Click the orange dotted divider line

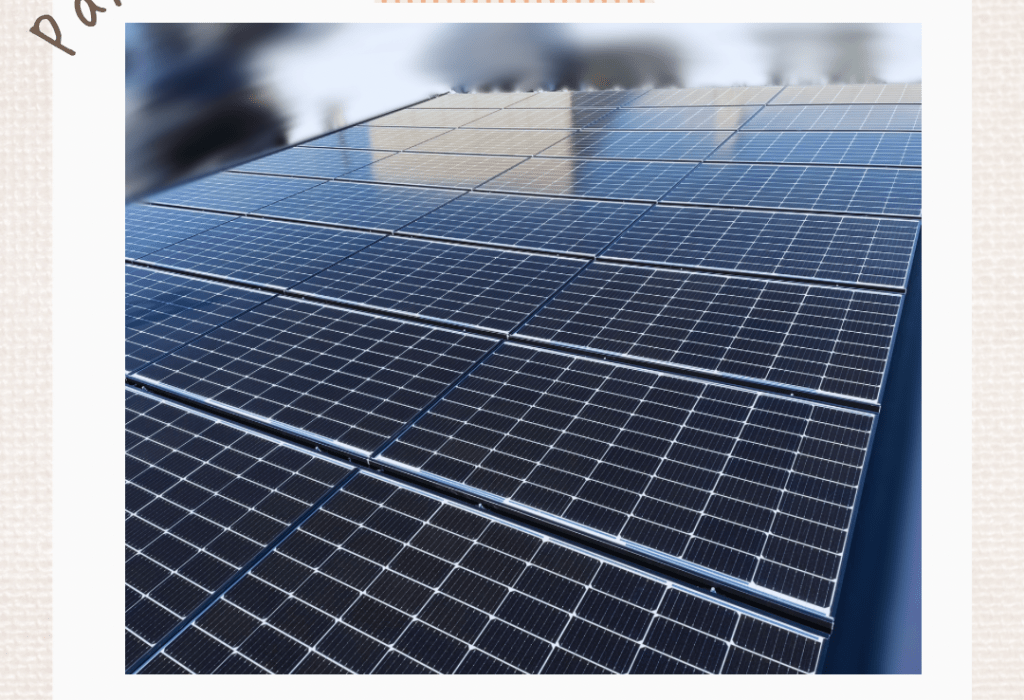(514, 1)
